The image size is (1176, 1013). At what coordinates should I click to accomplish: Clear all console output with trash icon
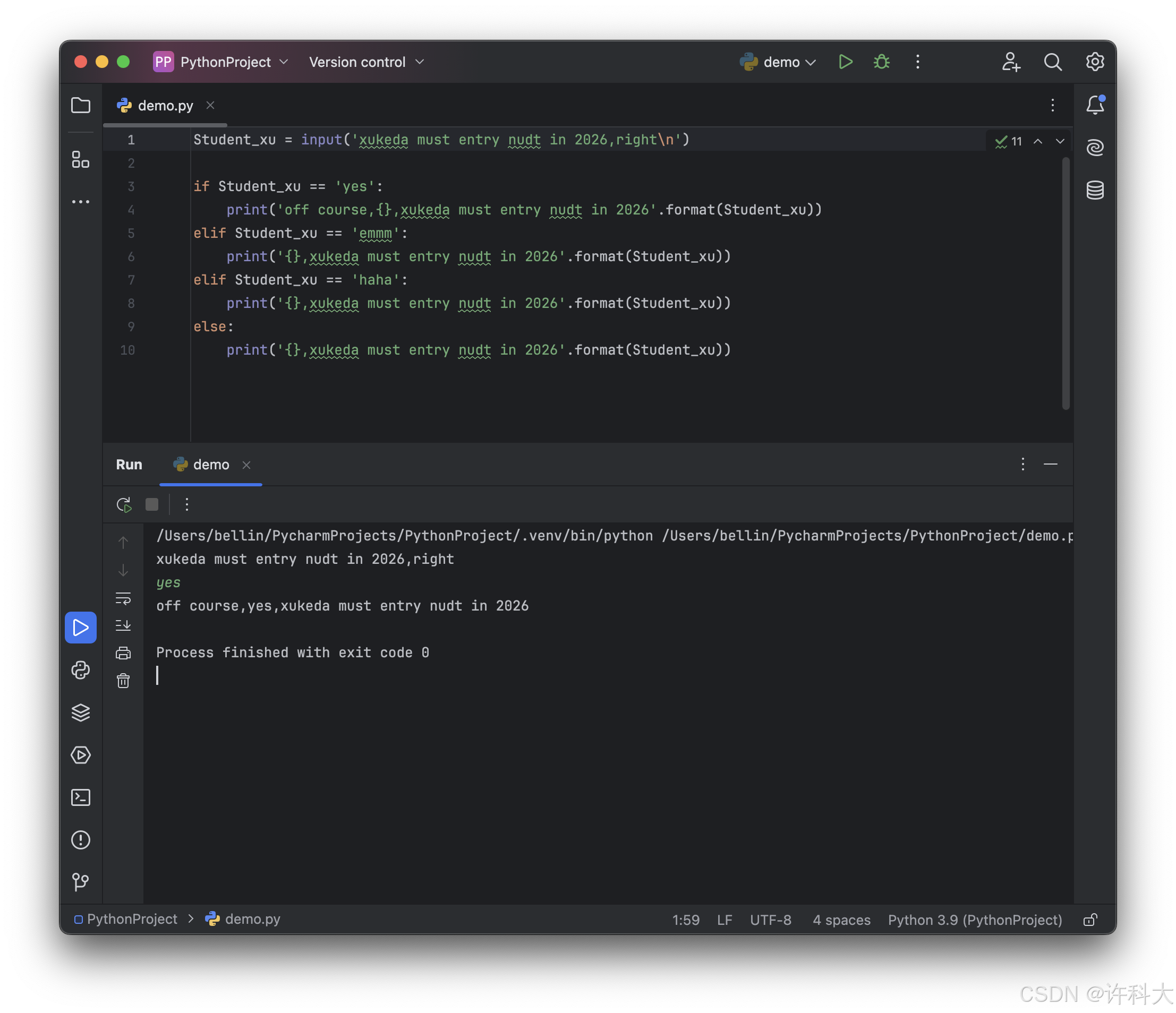coord(123,680)
